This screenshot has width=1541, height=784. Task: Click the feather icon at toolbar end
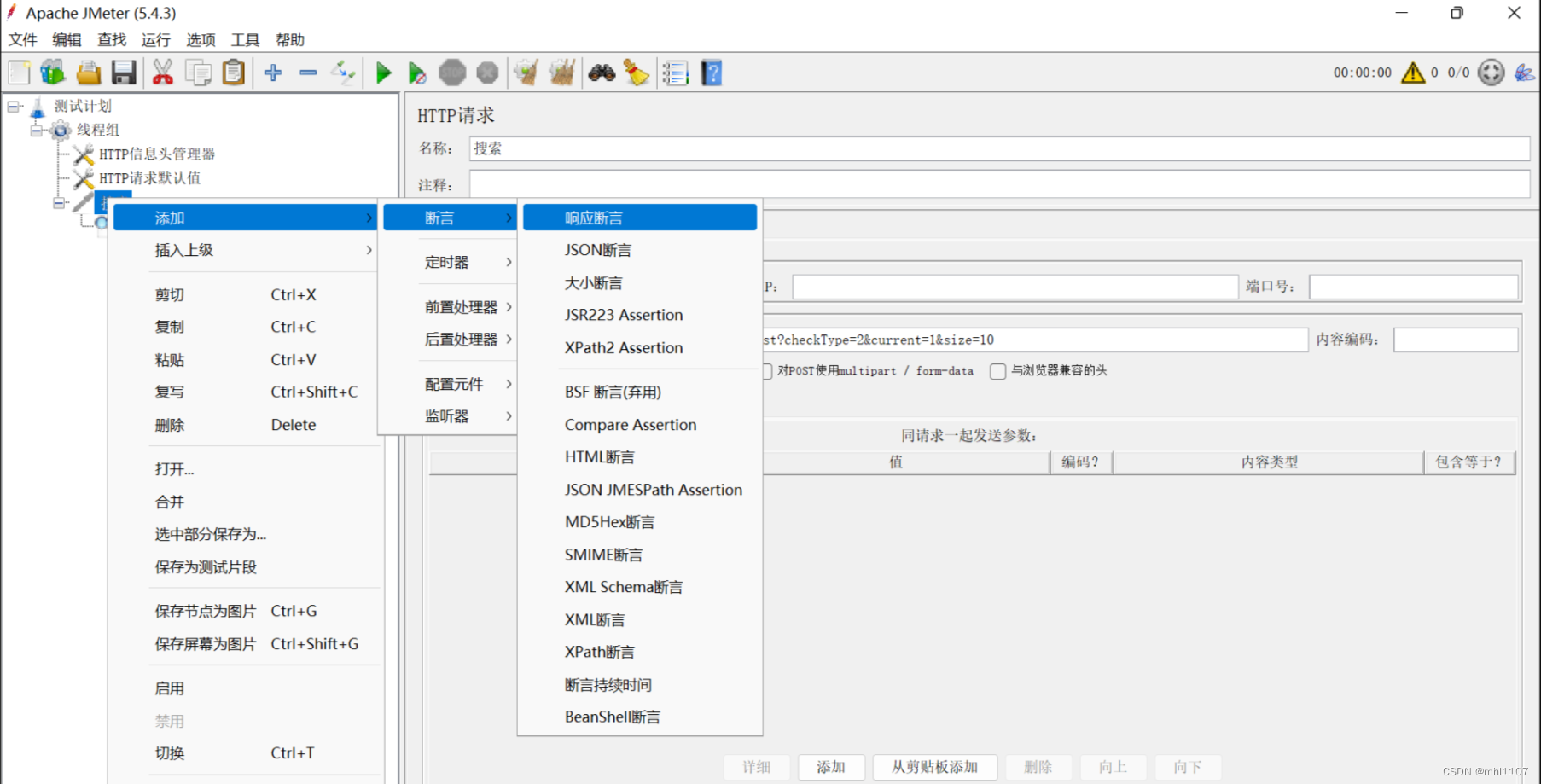[x=1525, y=73]
